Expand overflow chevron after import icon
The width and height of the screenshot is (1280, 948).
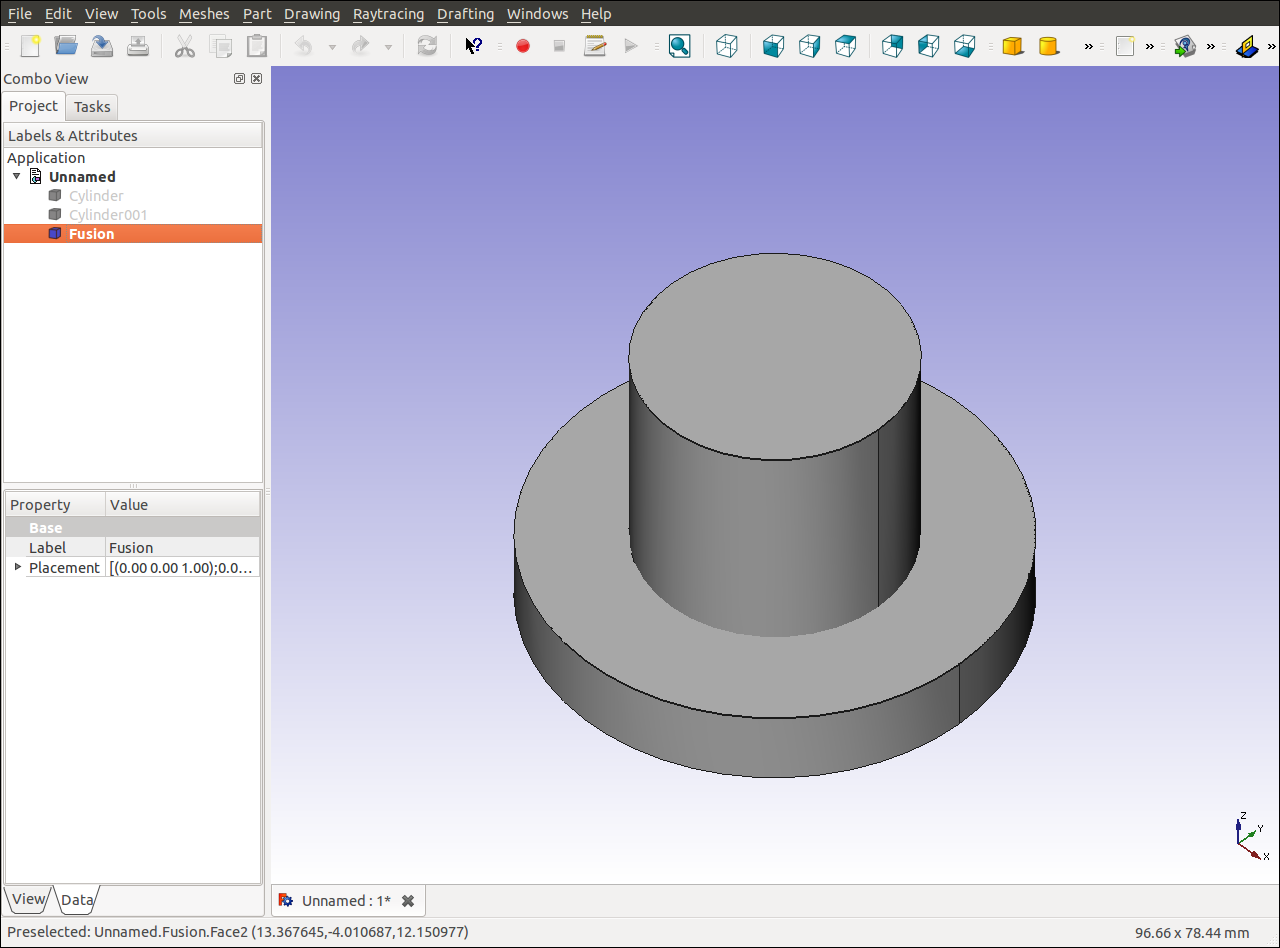tap(1211, 46)
